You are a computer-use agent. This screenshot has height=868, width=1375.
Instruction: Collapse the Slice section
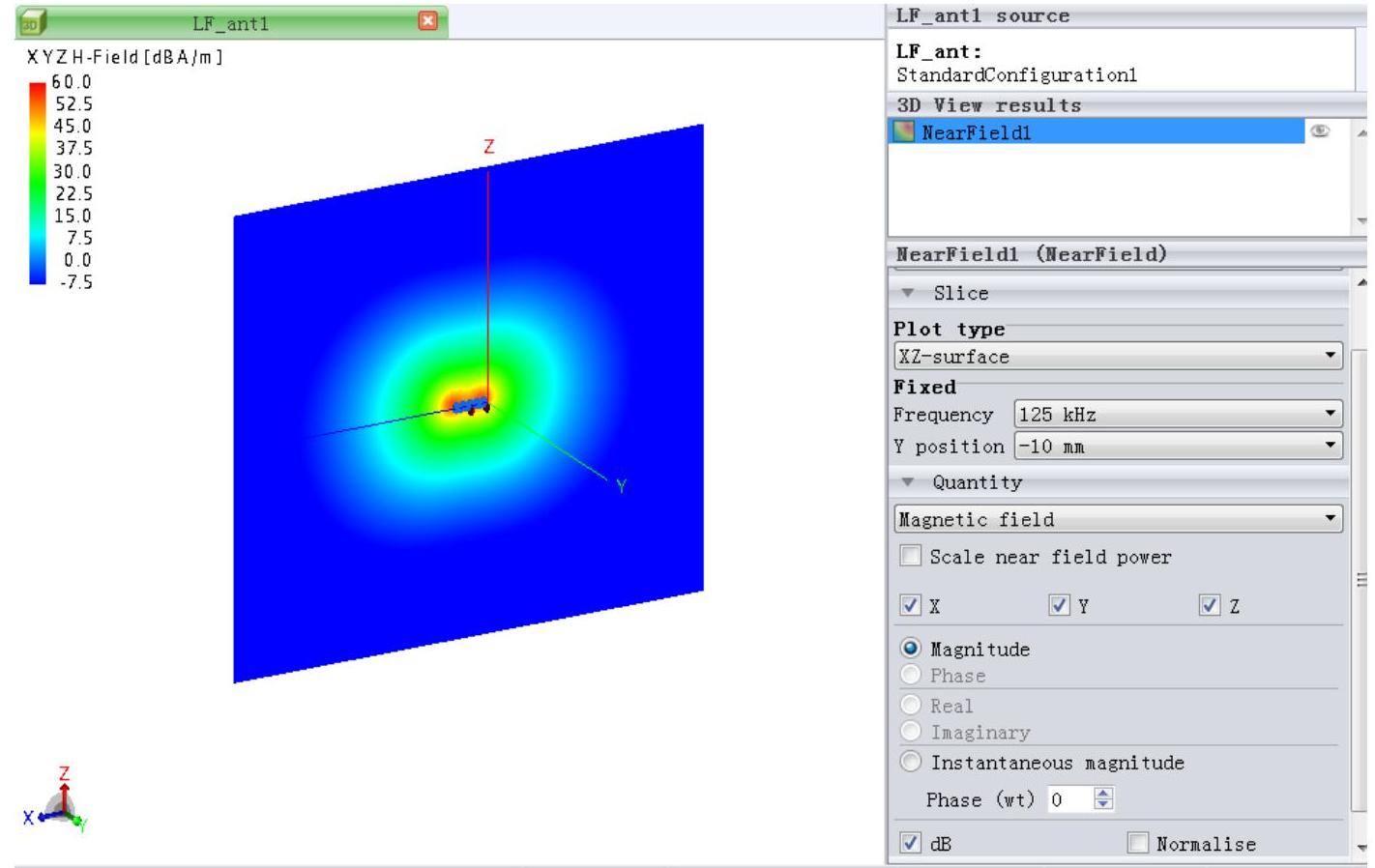[x=907, y=292]
